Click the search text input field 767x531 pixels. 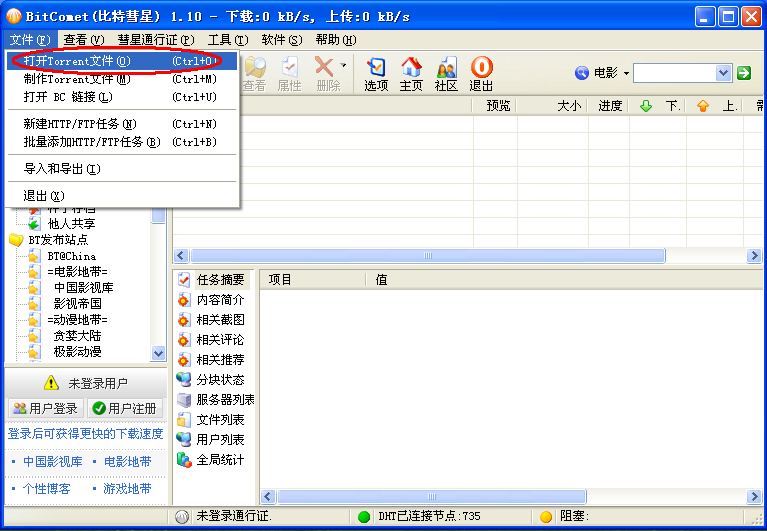point(675,73)
